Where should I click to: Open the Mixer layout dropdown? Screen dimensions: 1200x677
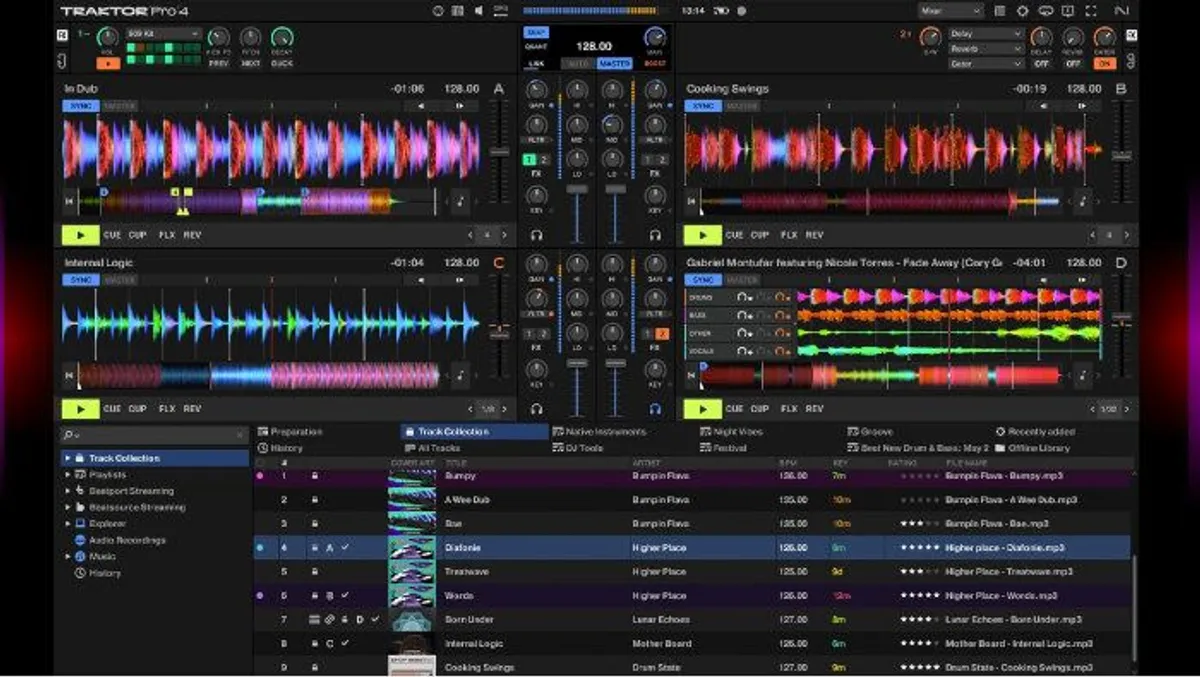[948, 10]
